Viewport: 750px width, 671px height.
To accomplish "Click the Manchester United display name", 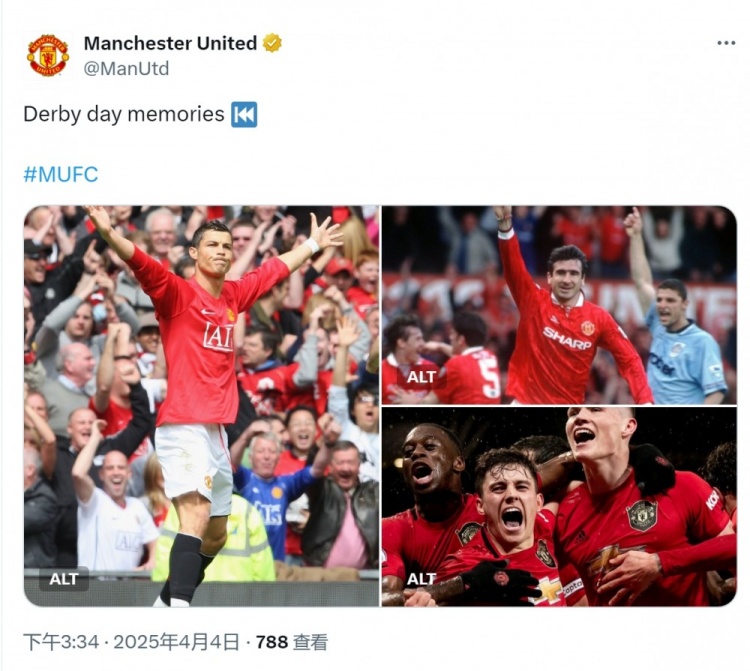I will (170, 44).
